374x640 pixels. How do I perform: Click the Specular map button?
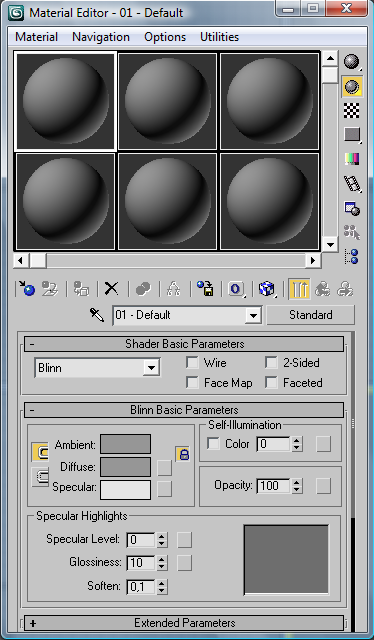165,489
